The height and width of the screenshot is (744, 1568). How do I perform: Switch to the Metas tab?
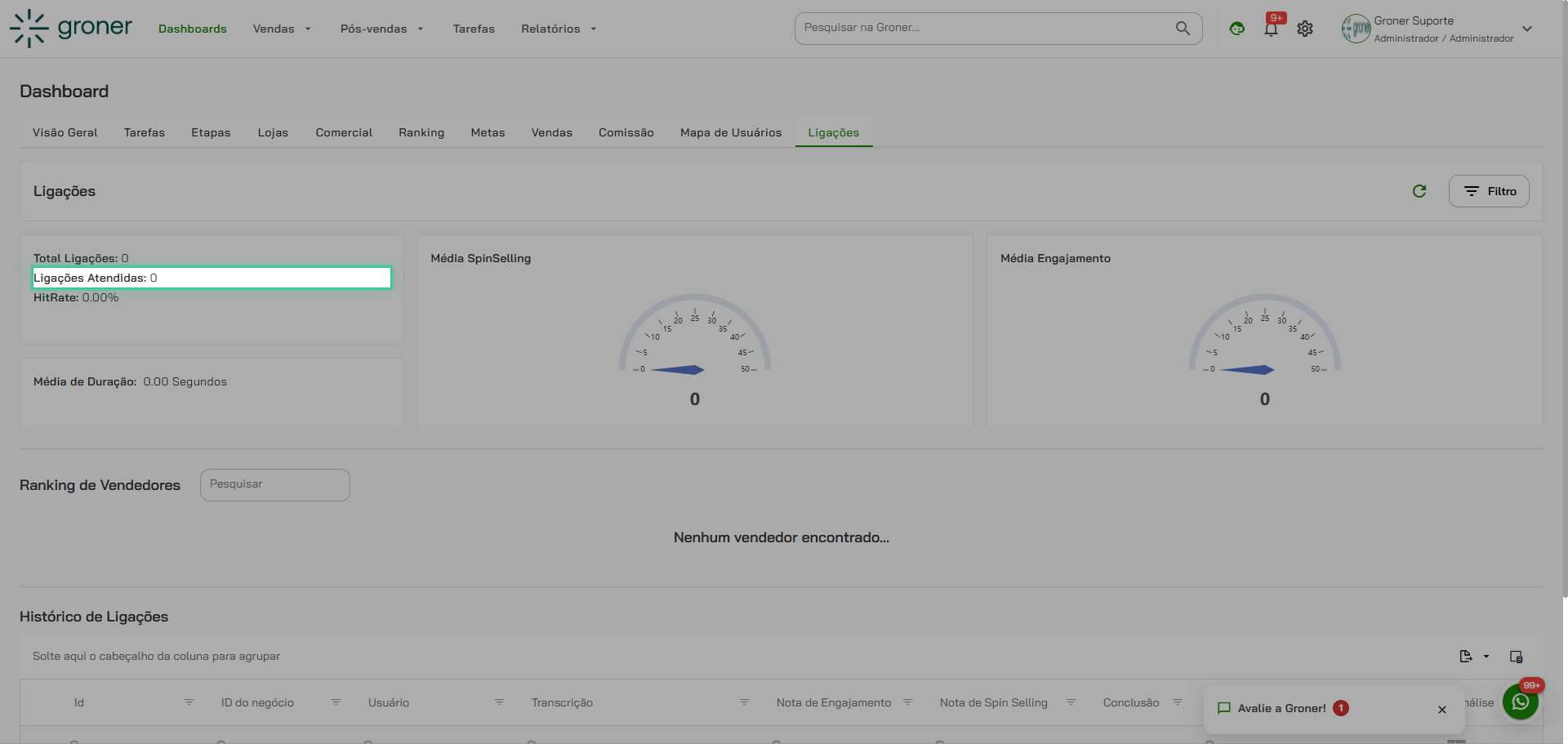point(488,132)
